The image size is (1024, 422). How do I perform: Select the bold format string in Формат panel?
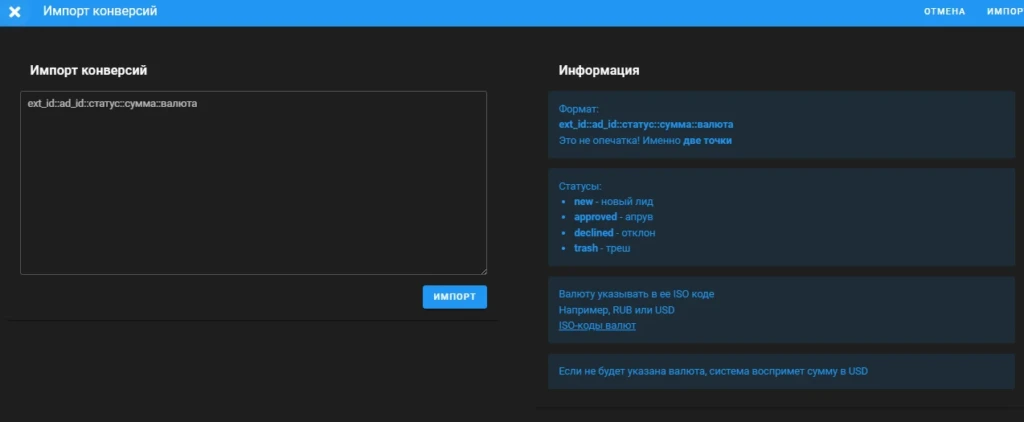point(646,124)
